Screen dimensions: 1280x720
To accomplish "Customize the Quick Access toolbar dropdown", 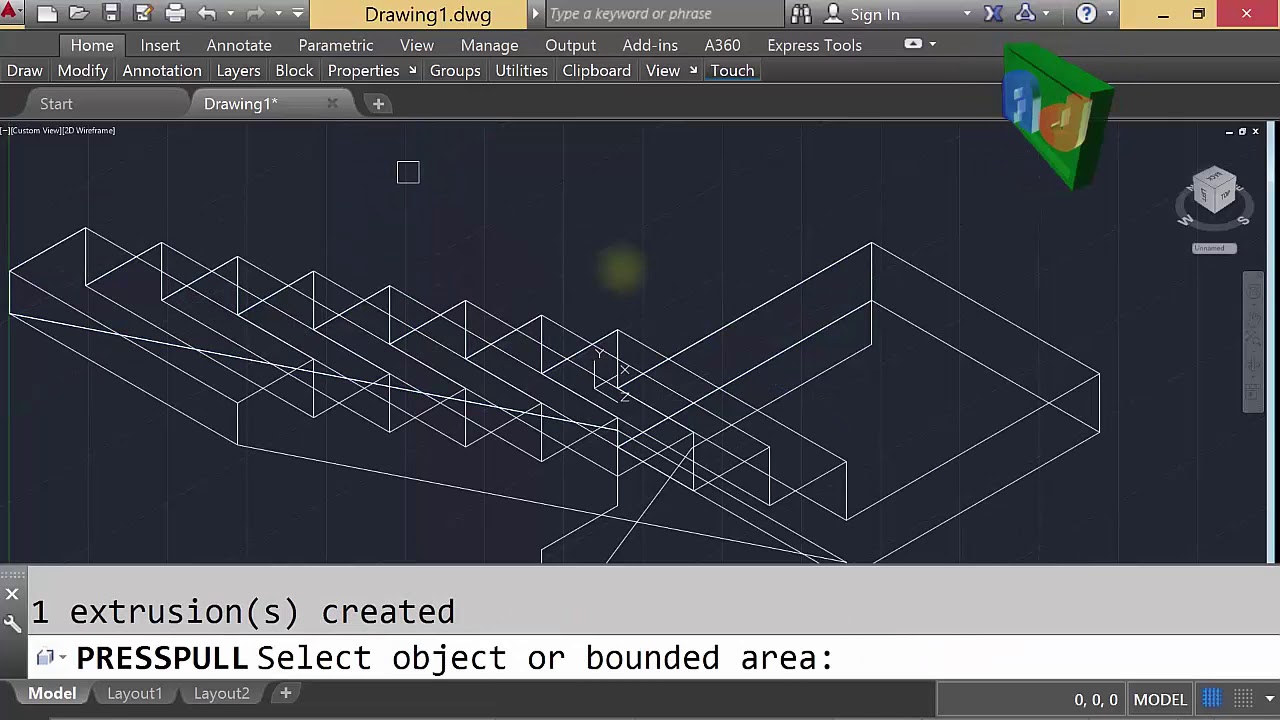I will 297,14.
